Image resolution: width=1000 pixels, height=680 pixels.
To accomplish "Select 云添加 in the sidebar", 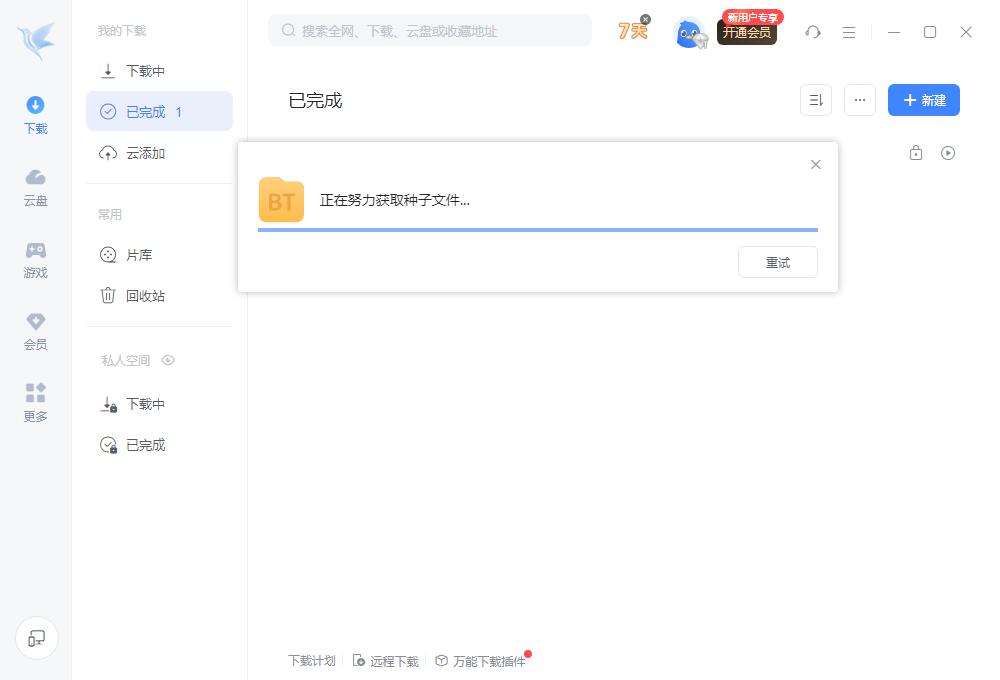I will (146, 153).
